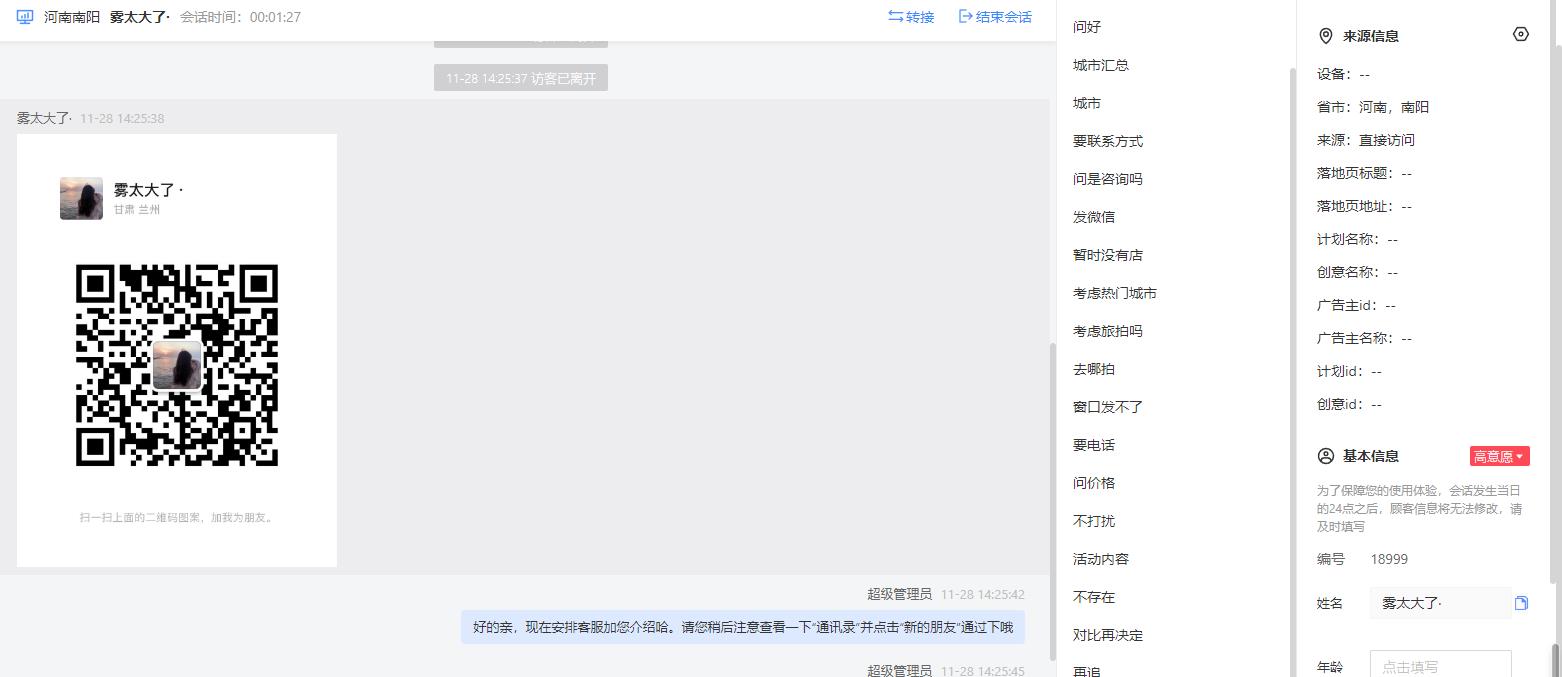Select the quick reply 问是咨询吗
Viewport: 1562px width, 677px height.
pyautogui.click(x=1108, y=179)
